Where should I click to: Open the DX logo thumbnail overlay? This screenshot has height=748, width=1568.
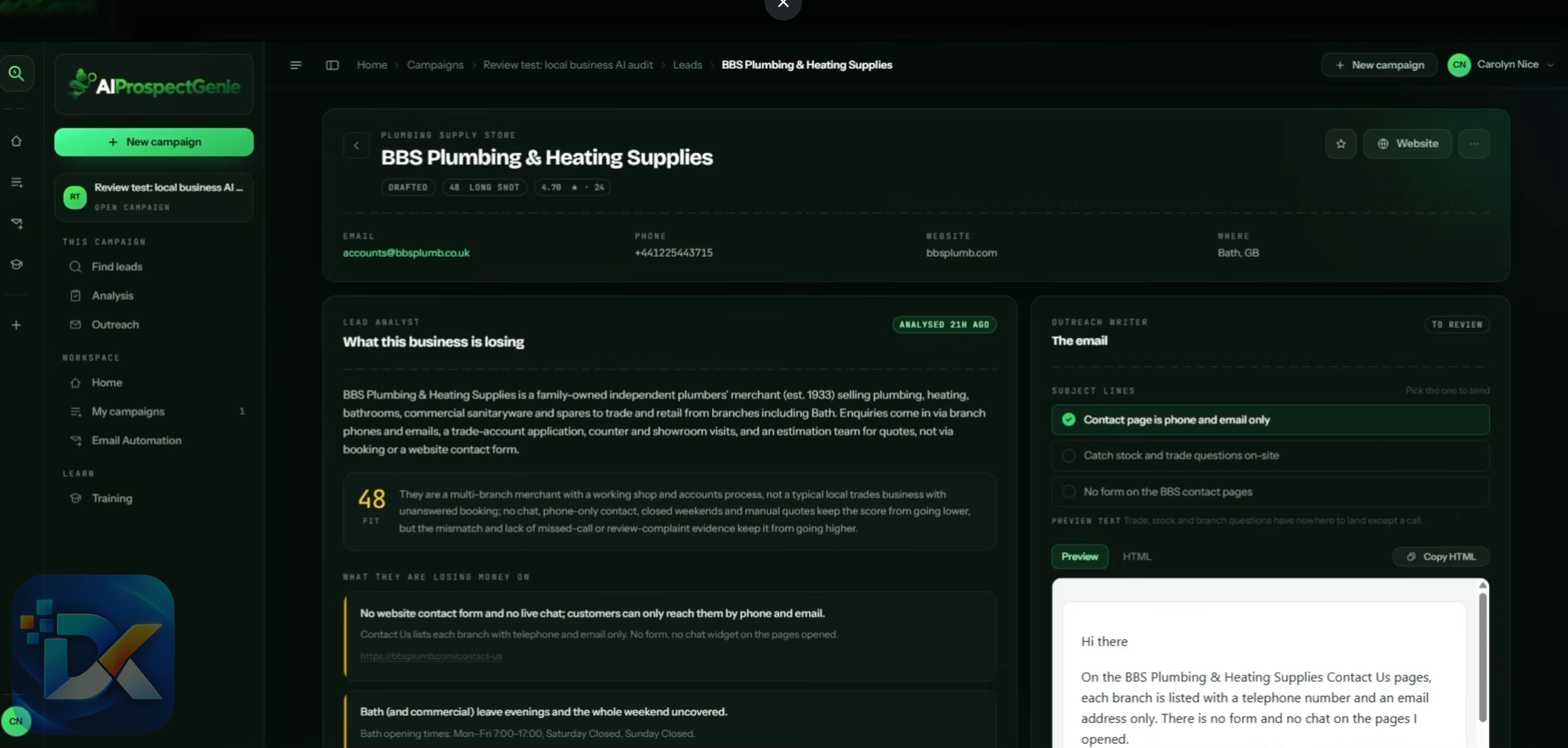point(93,654)
